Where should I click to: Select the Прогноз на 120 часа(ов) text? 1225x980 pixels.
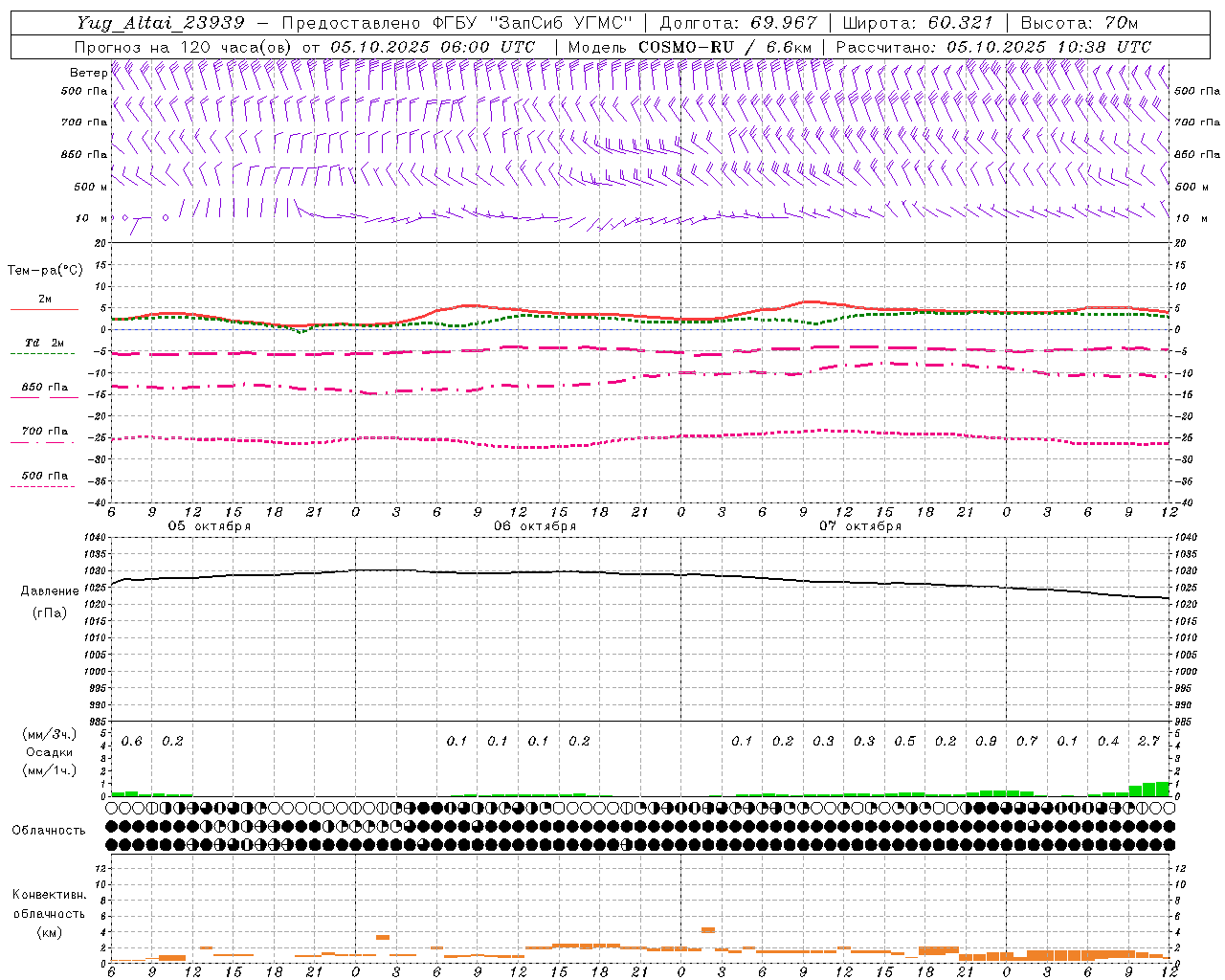(x=184, y=47)
